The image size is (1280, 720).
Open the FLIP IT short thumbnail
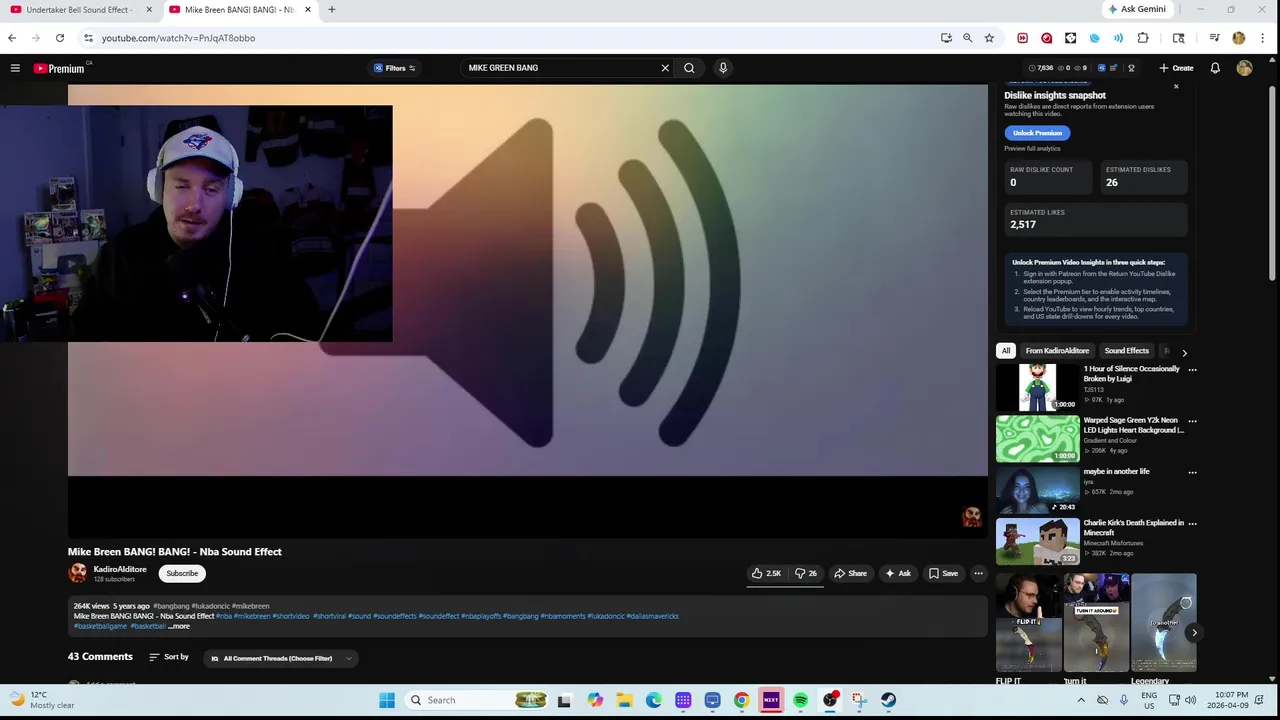[x=1028, y=622]
